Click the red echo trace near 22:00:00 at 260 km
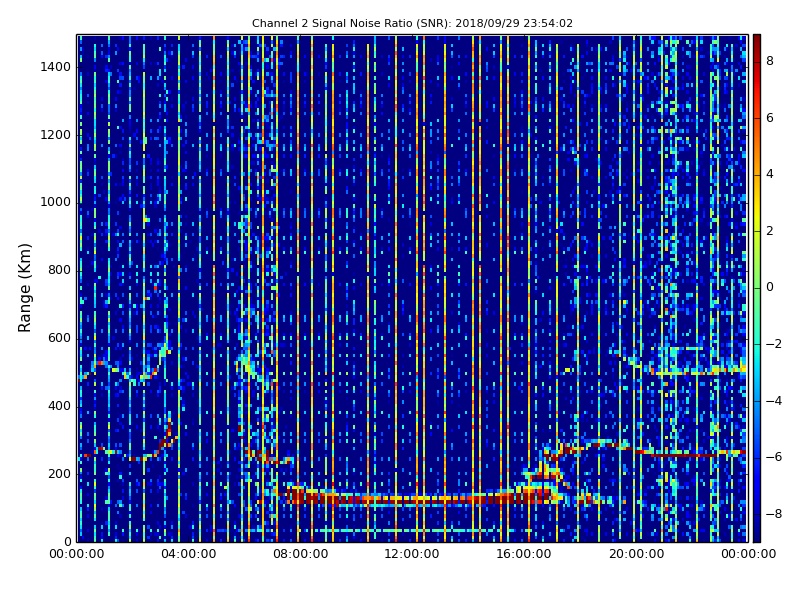This screenshot has width=800, height=600. [x=684, y=455]
